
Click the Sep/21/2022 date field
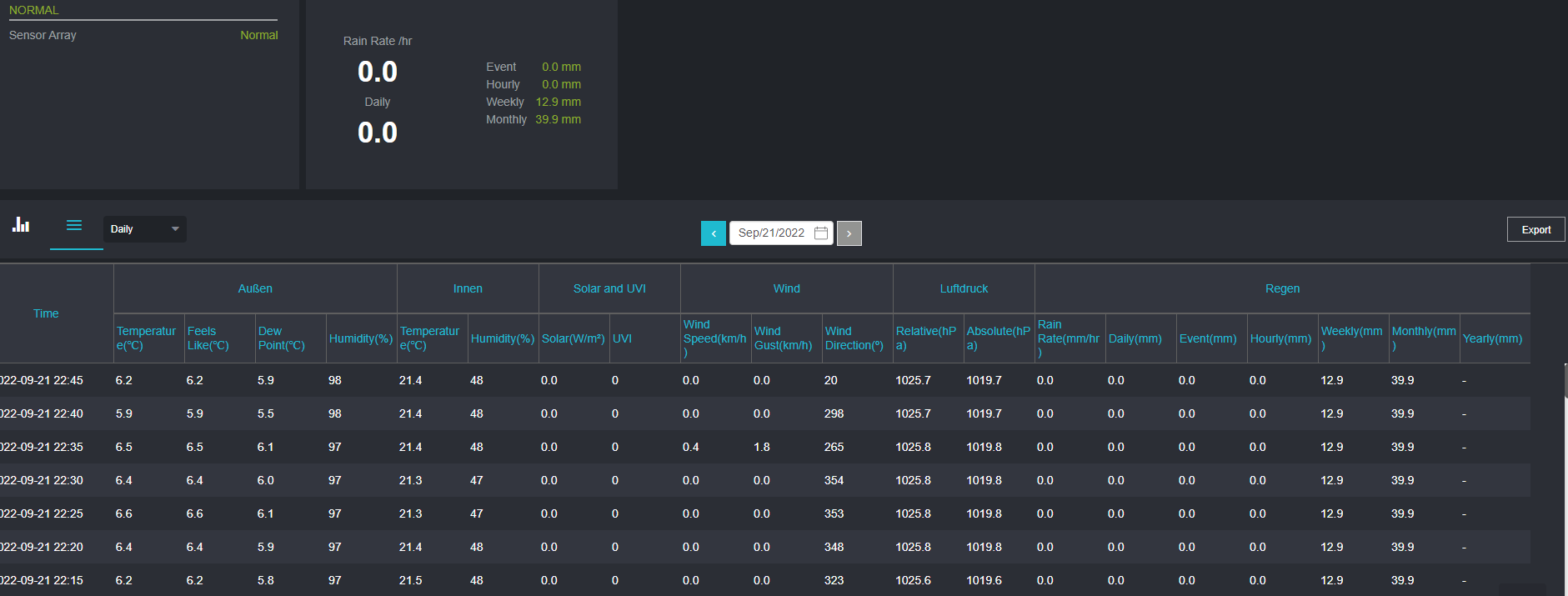[x=771, y=233]
